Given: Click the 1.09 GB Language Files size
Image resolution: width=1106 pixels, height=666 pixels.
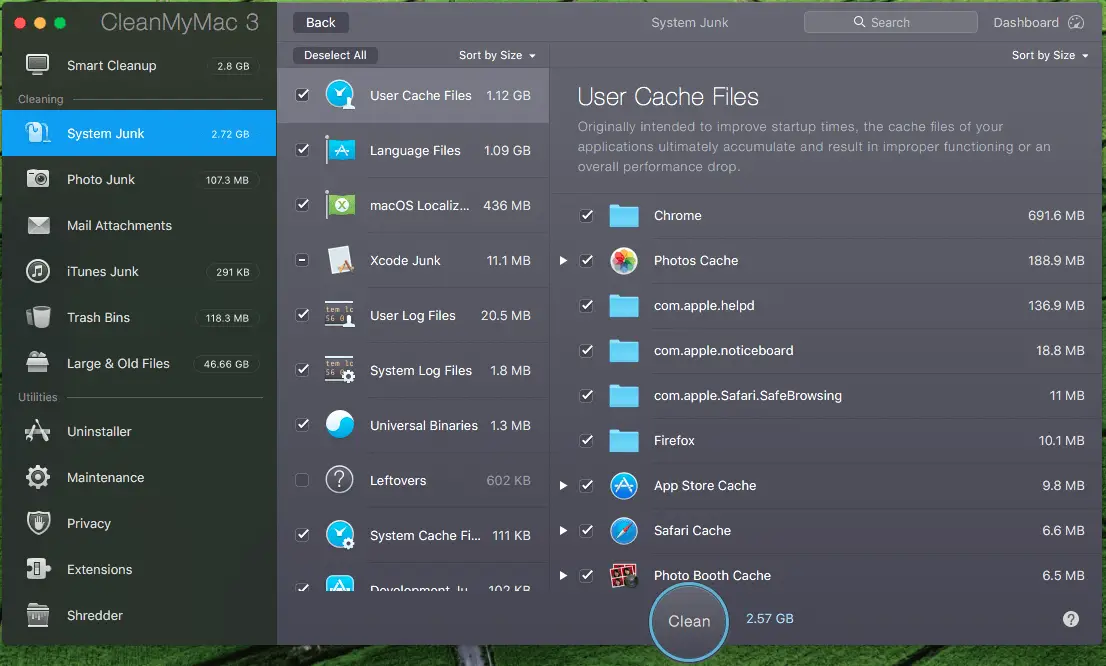Looking at the screenshot, I should tap(507, 150).
